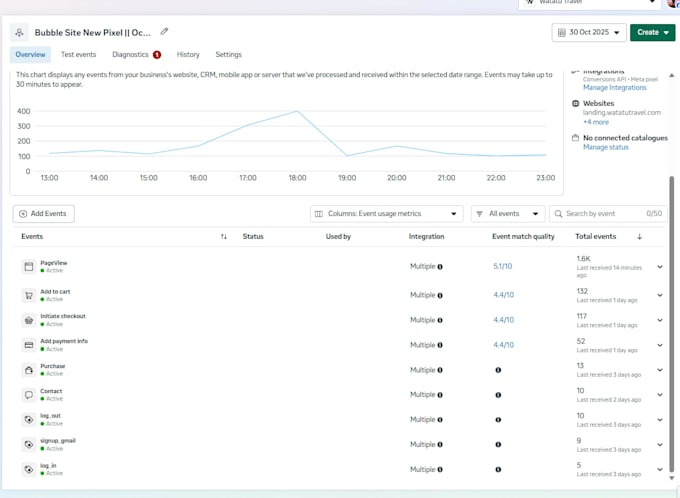The width and height of the screenshot is (680, 498).
Task: Click the Search by event field
Action: click(608, 214)
